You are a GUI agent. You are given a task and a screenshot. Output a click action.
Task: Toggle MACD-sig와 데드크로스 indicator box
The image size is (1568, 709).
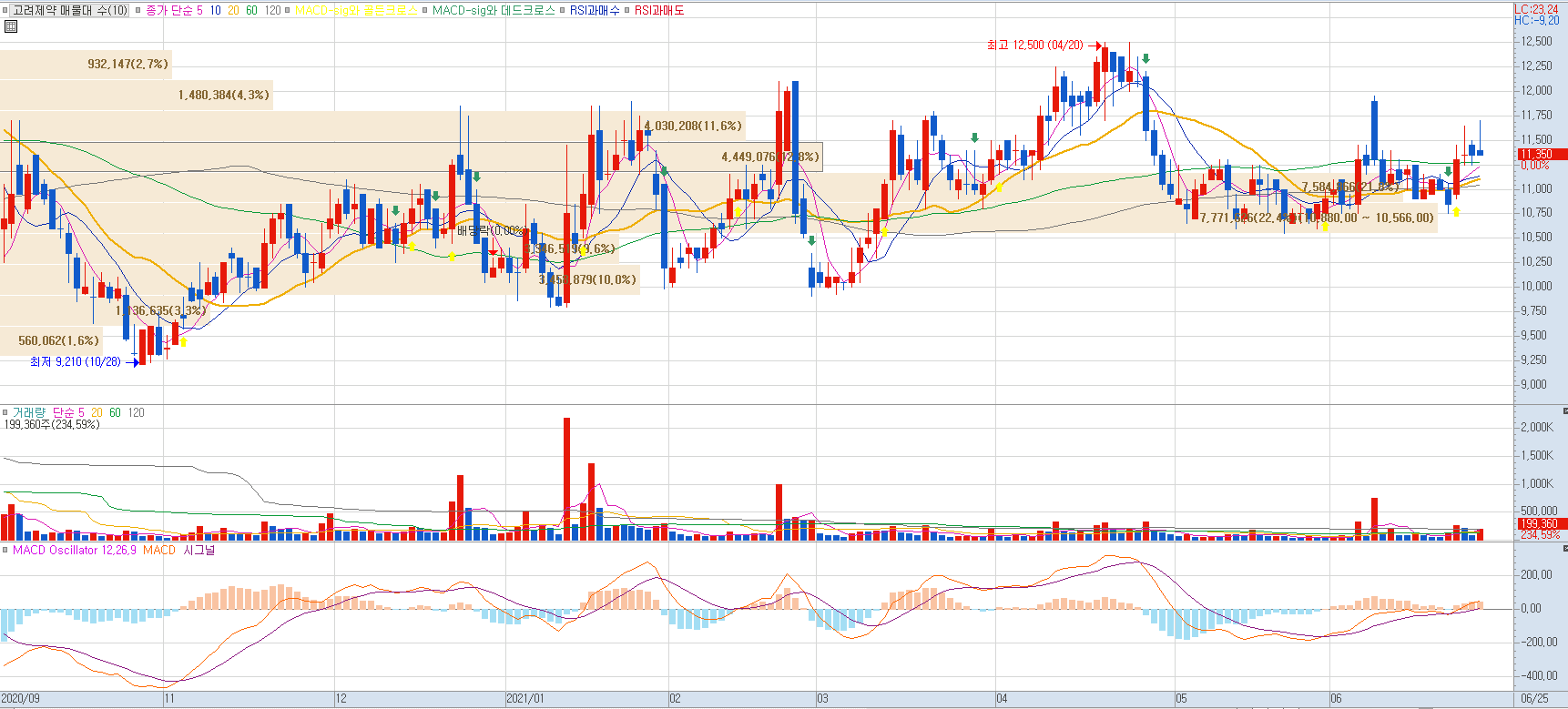click(x=424, y=11)
